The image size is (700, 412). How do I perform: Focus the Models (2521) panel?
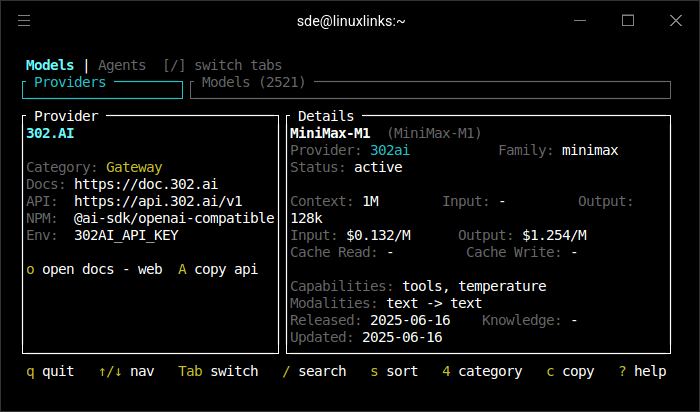(429, 90)
